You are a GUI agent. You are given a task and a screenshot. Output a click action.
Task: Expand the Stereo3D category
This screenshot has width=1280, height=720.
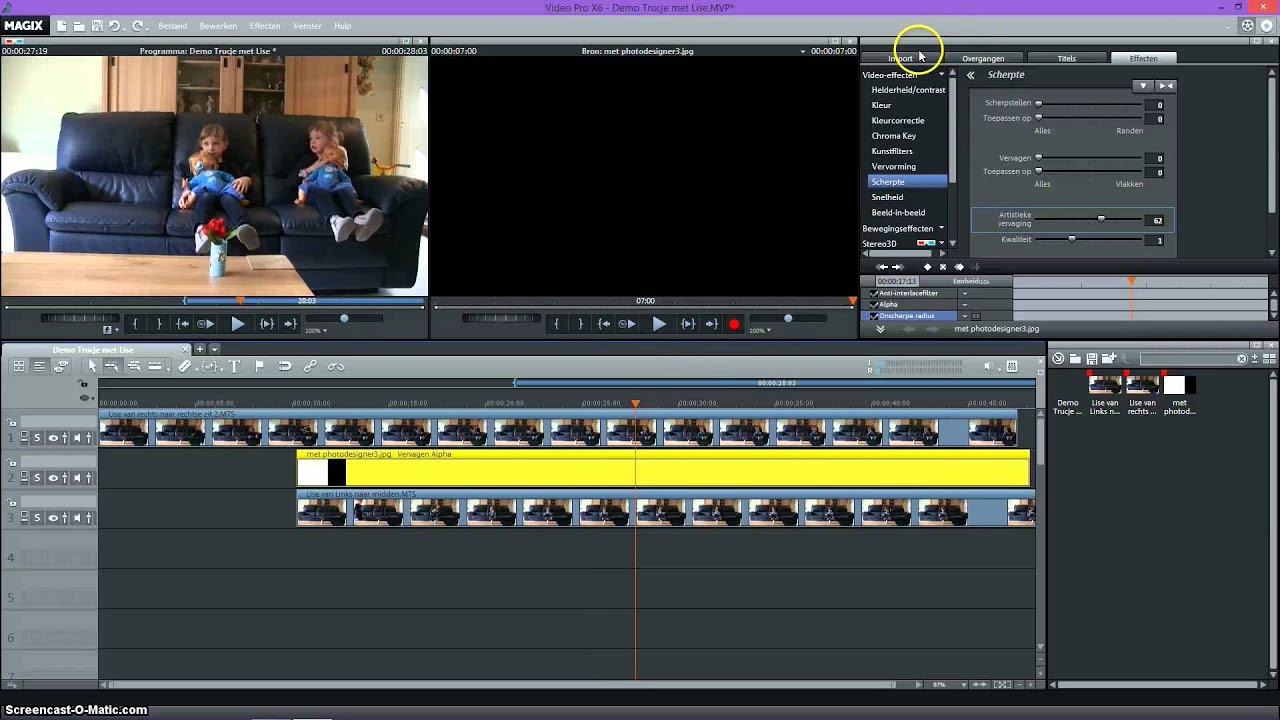click(x=941, y=243)
